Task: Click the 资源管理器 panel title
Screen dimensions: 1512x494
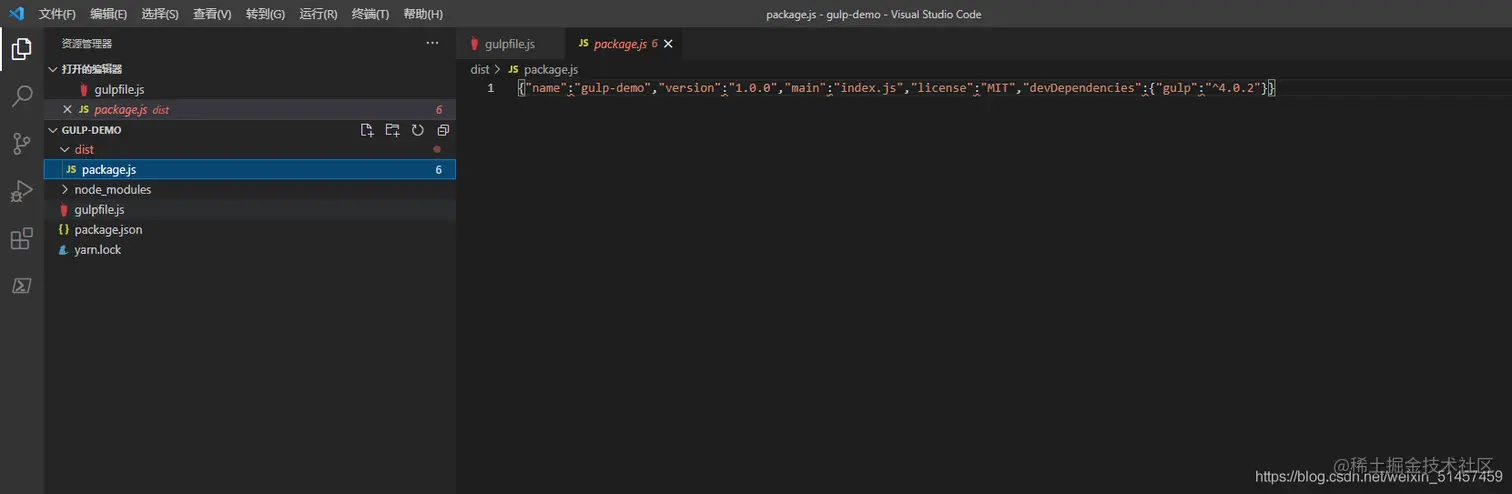Action: [86, 44]
